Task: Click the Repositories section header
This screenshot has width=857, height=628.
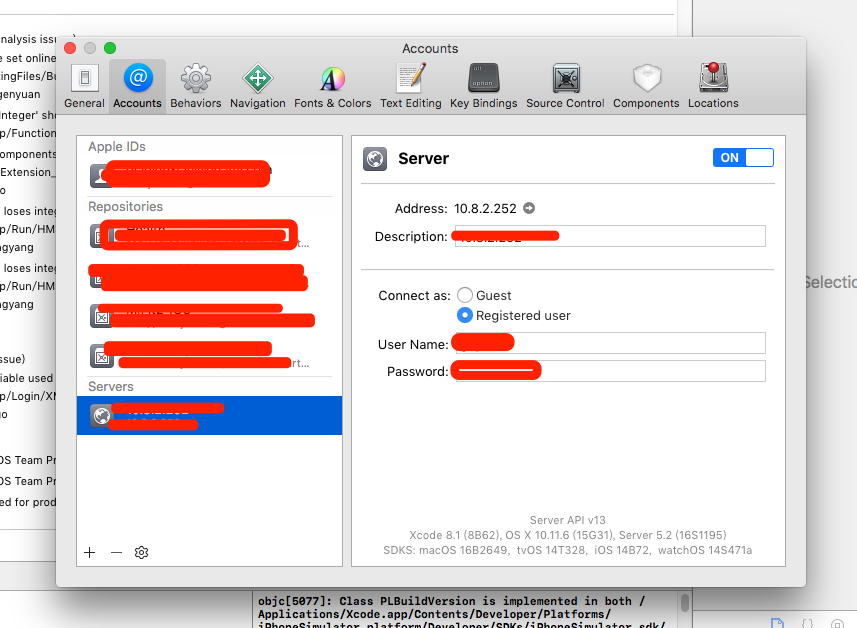Action: point(126,207)
